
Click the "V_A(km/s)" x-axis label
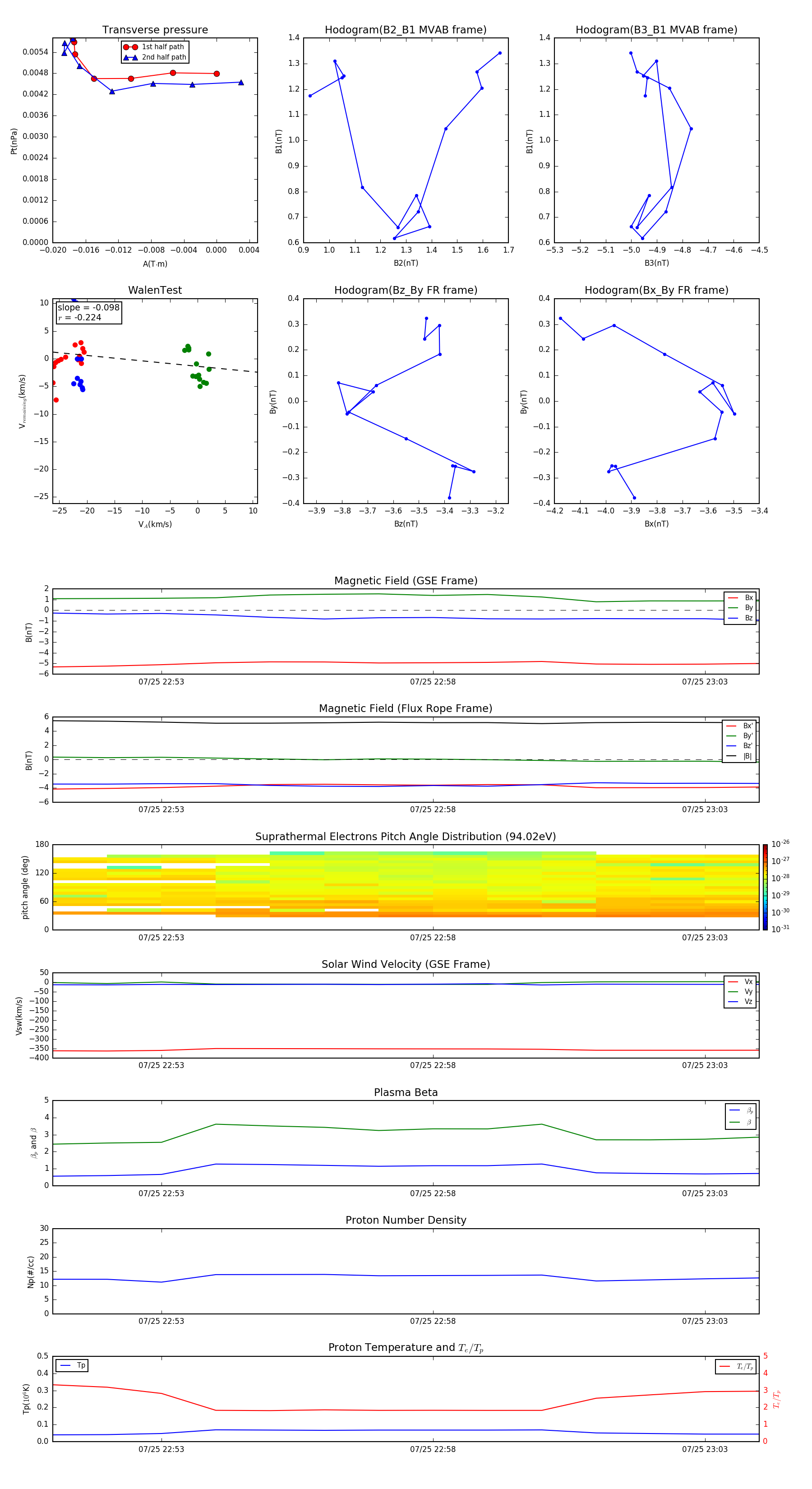tap(155, 524)
